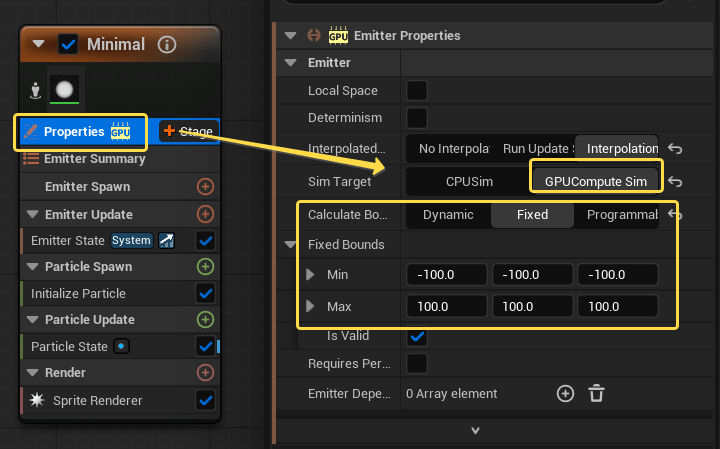Set Sim Target to CPUSim

pyautogui.click(x=469, y=182)
